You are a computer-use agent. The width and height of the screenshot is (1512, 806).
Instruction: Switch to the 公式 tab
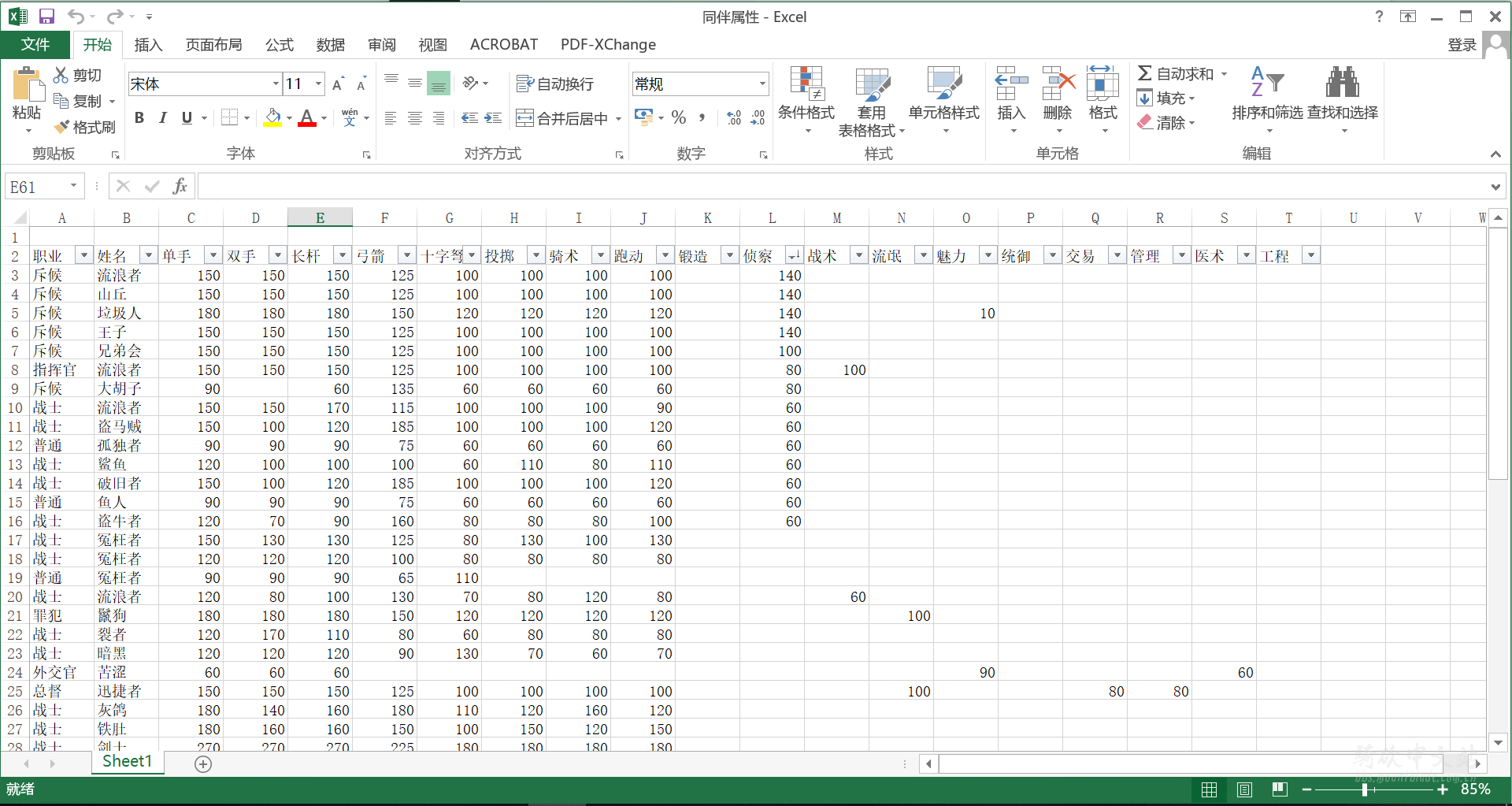pyautogui.click(x=279, y=45)
